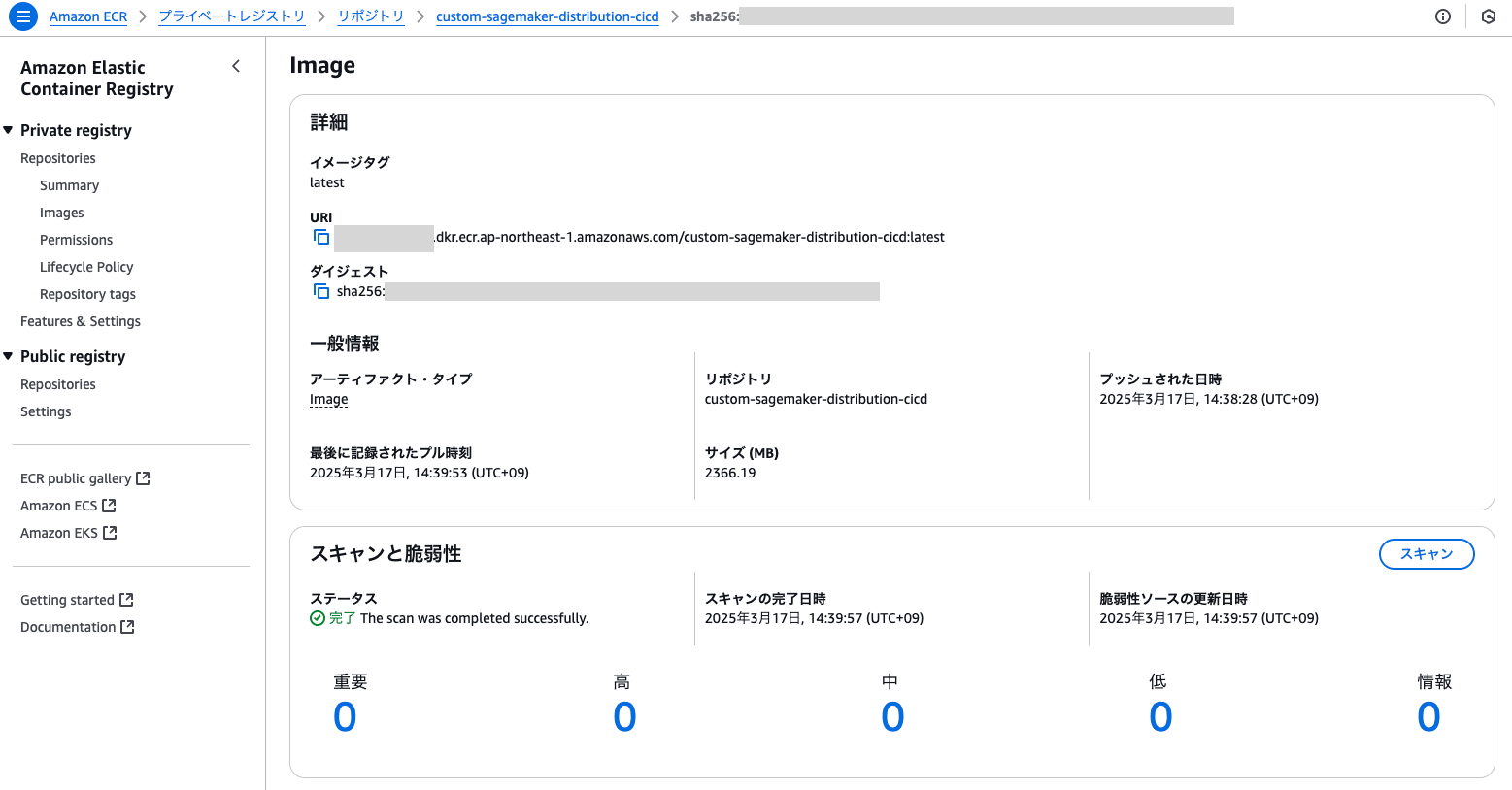Open Repository tags in sidebar
Screen dimensions: 1512x790
pos(87,294)
